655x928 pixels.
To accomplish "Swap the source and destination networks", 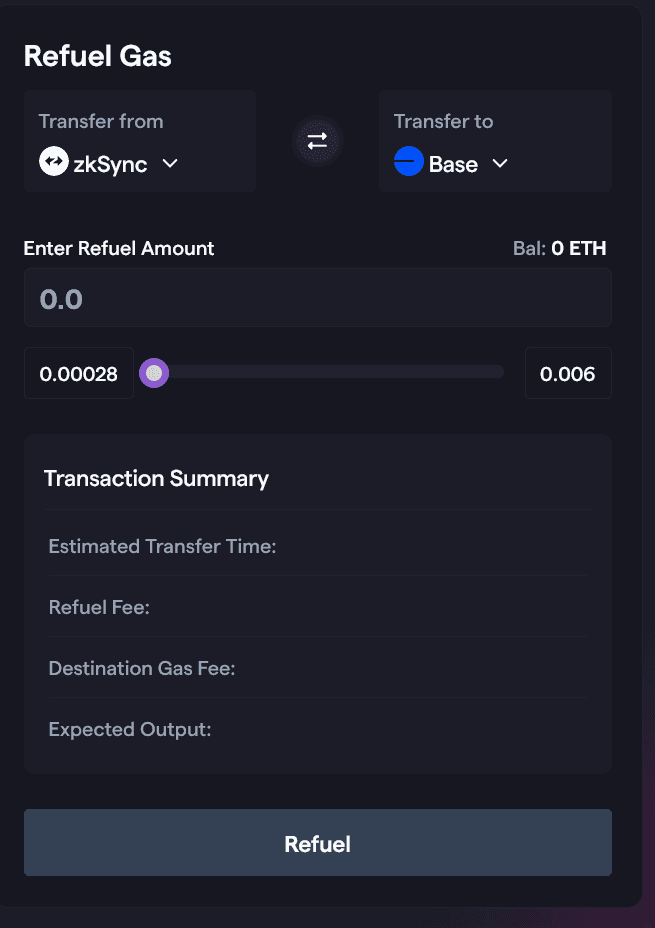I will [317, 141].
